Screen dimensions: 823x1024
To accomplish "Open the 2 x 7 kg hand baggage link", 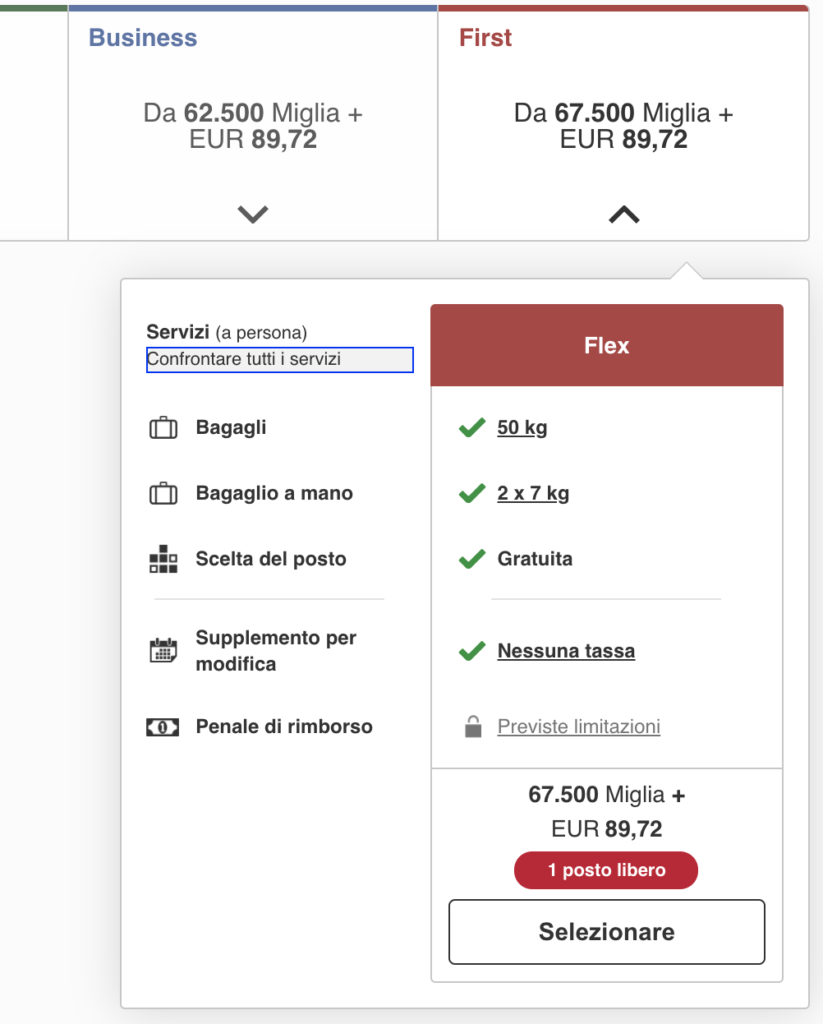I will click(x=533, y=494).
